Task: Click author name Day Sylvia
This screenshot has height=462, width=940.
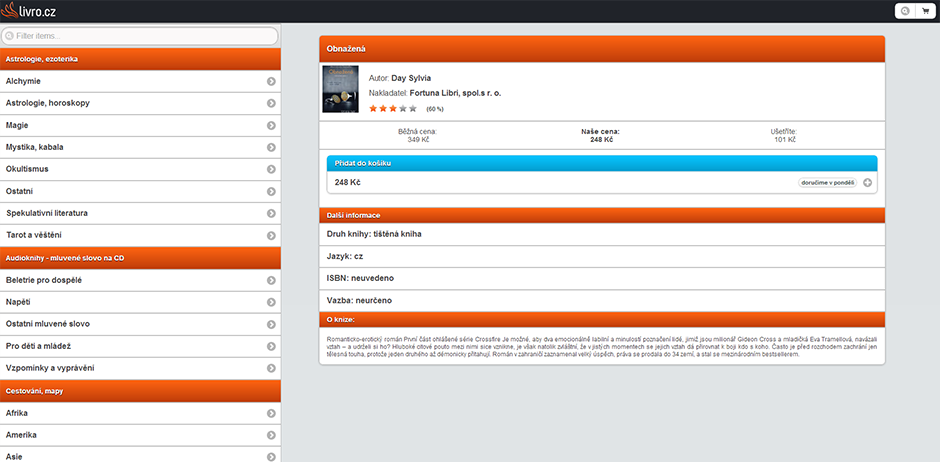Action: [x=411, y=78]
